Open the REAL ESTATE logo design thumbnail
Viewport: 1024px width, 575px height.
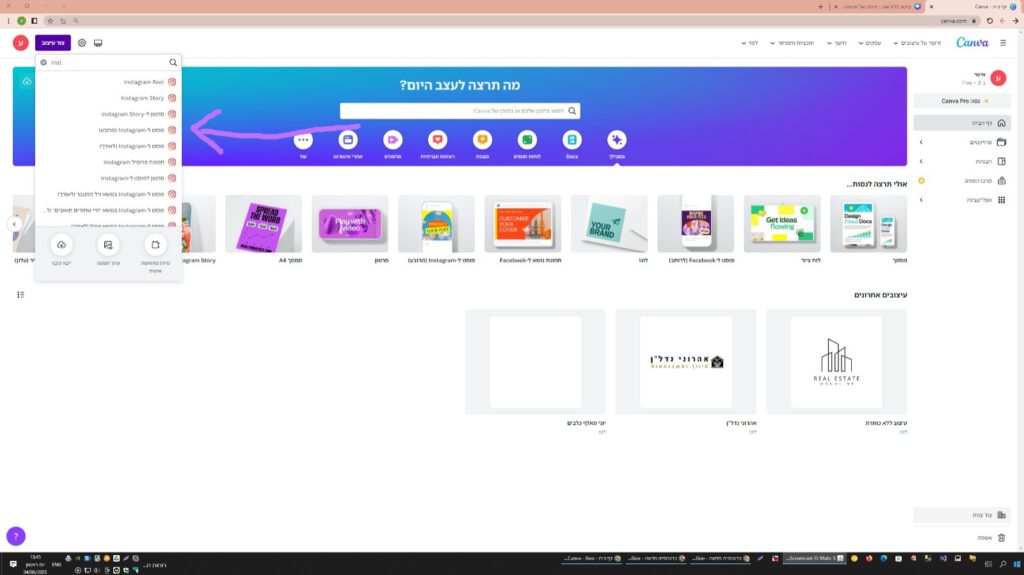tap(837, 362)
